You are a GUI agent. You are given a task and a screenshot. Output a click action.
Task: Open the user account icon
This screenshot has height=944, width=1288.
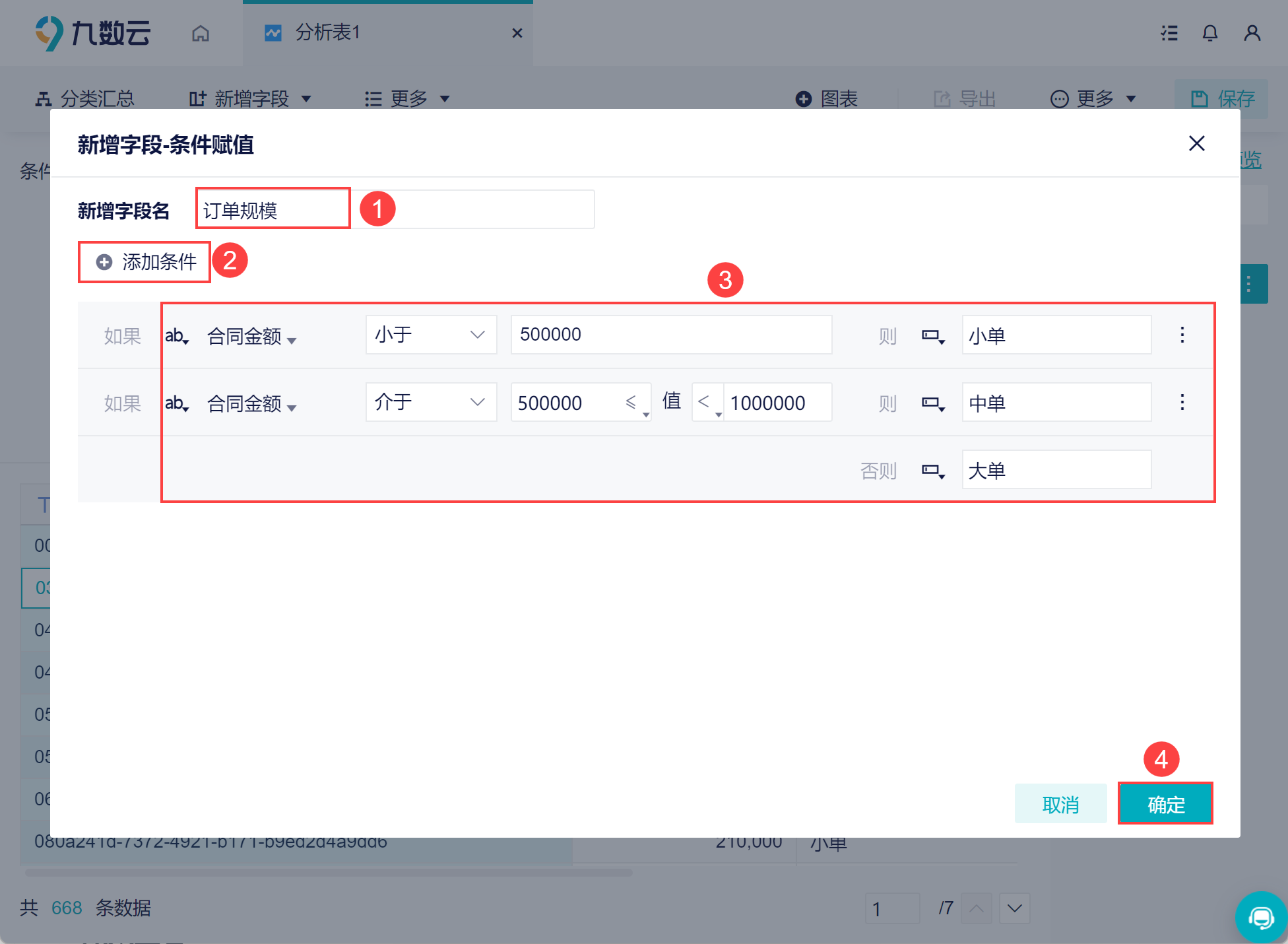[1252, 33]
